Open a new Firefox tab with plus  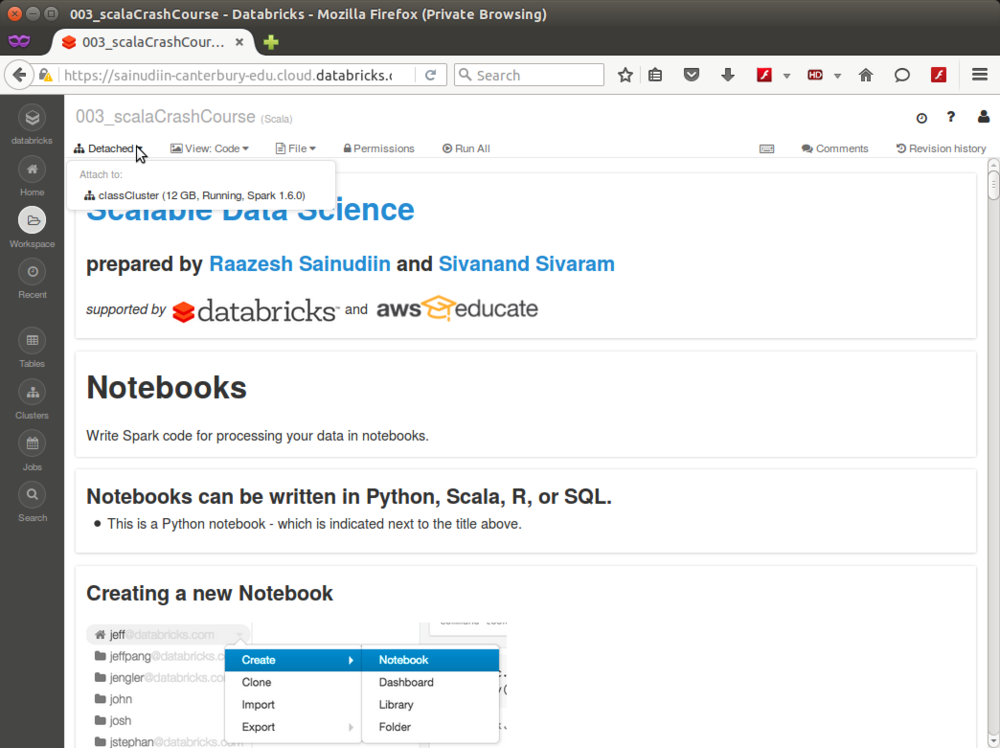tap(271, 42)
